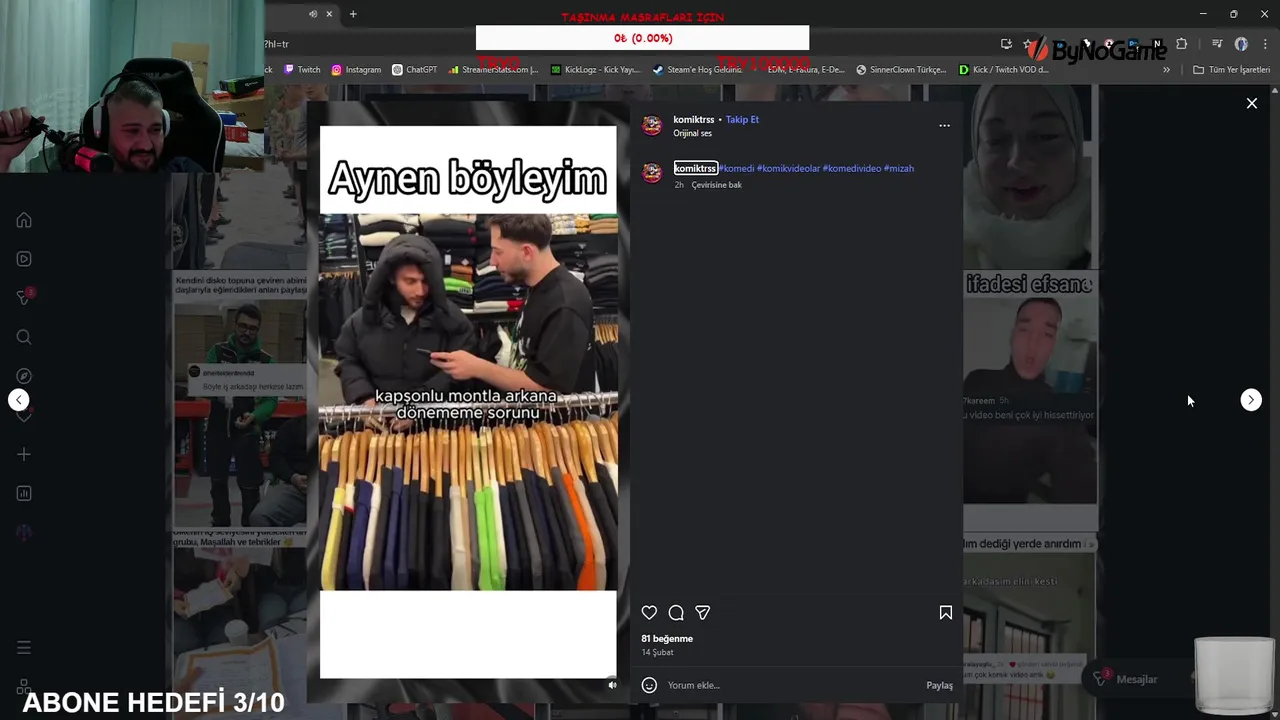Open browser extensions puzzle icon
Screen dimensions: 1280x720
1182,44
